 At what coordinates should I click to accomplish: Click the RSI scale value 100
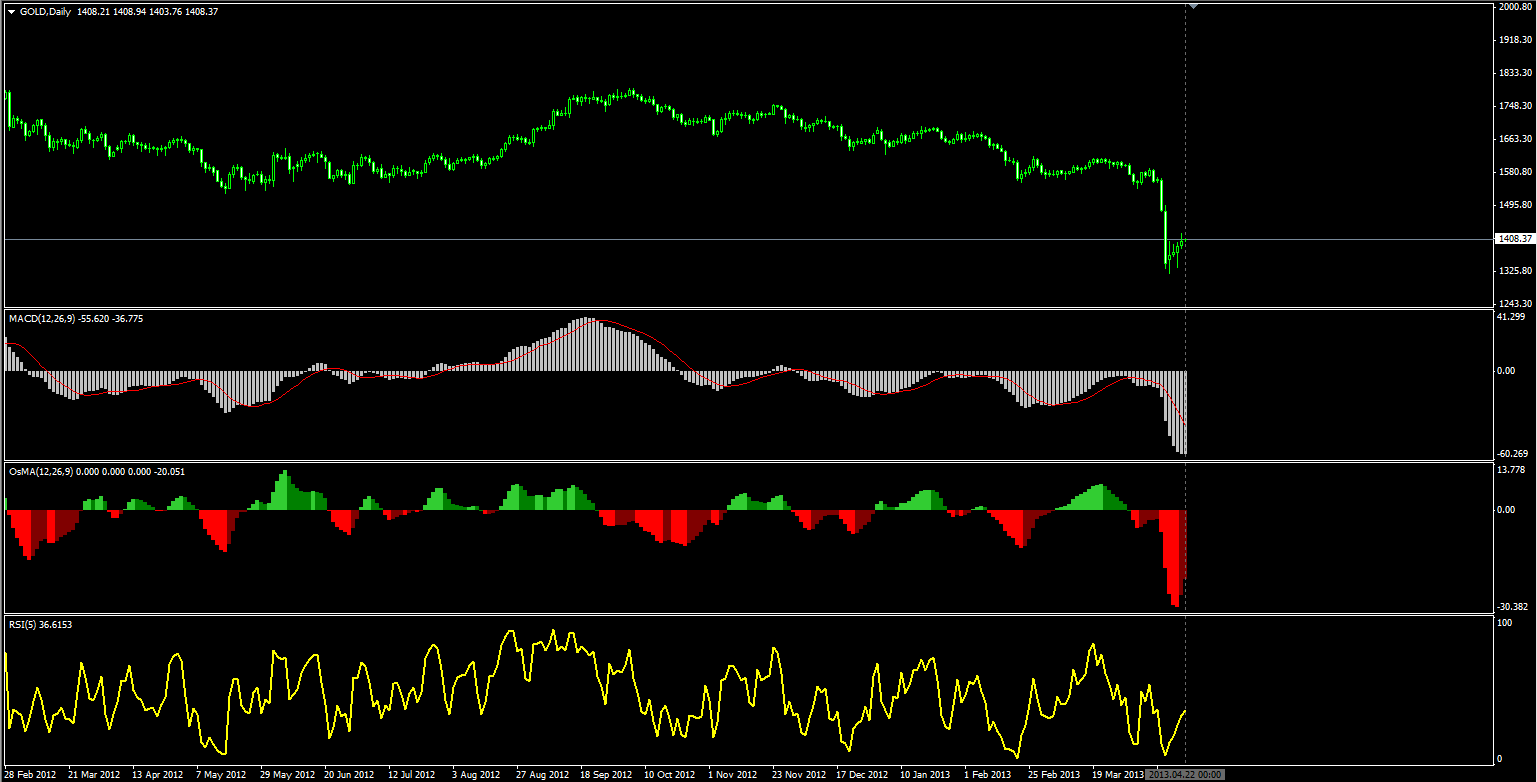coord(1505,623)
